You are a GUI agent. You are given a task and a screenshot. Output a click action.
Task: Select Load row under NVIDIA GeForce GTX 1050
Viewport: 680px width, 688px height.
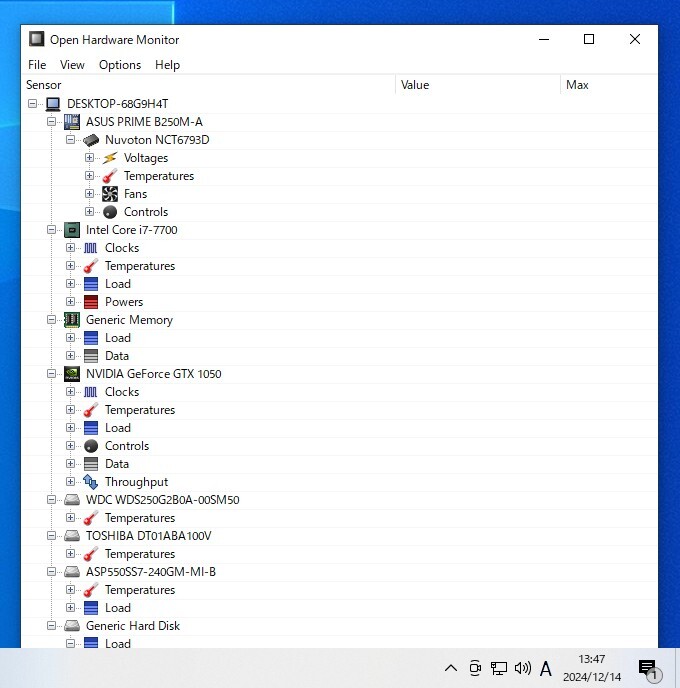pos(340,428)
